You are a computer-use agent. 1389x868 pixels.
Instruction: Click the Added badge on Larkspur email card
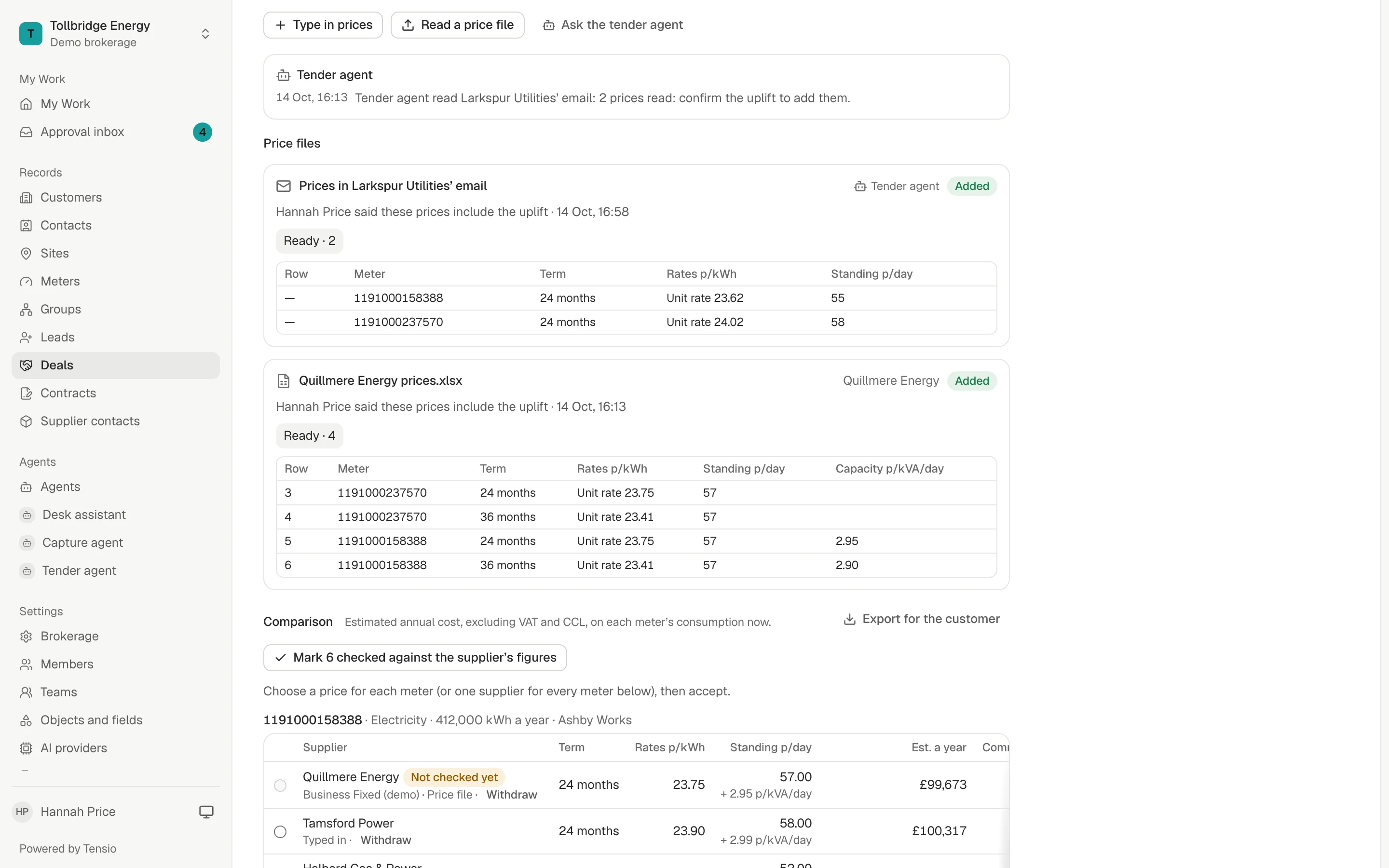972,186
